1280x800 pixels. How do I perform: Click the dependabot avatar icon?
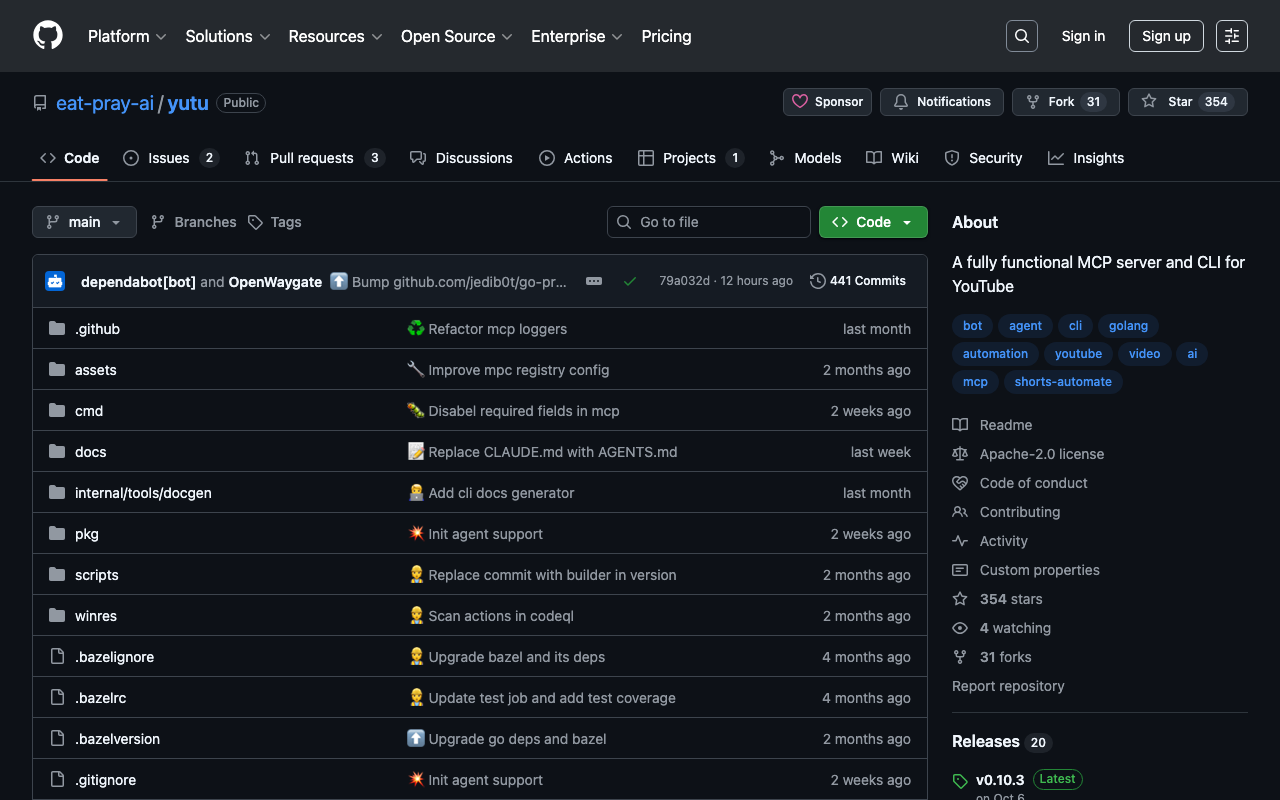tap(55, 282)
